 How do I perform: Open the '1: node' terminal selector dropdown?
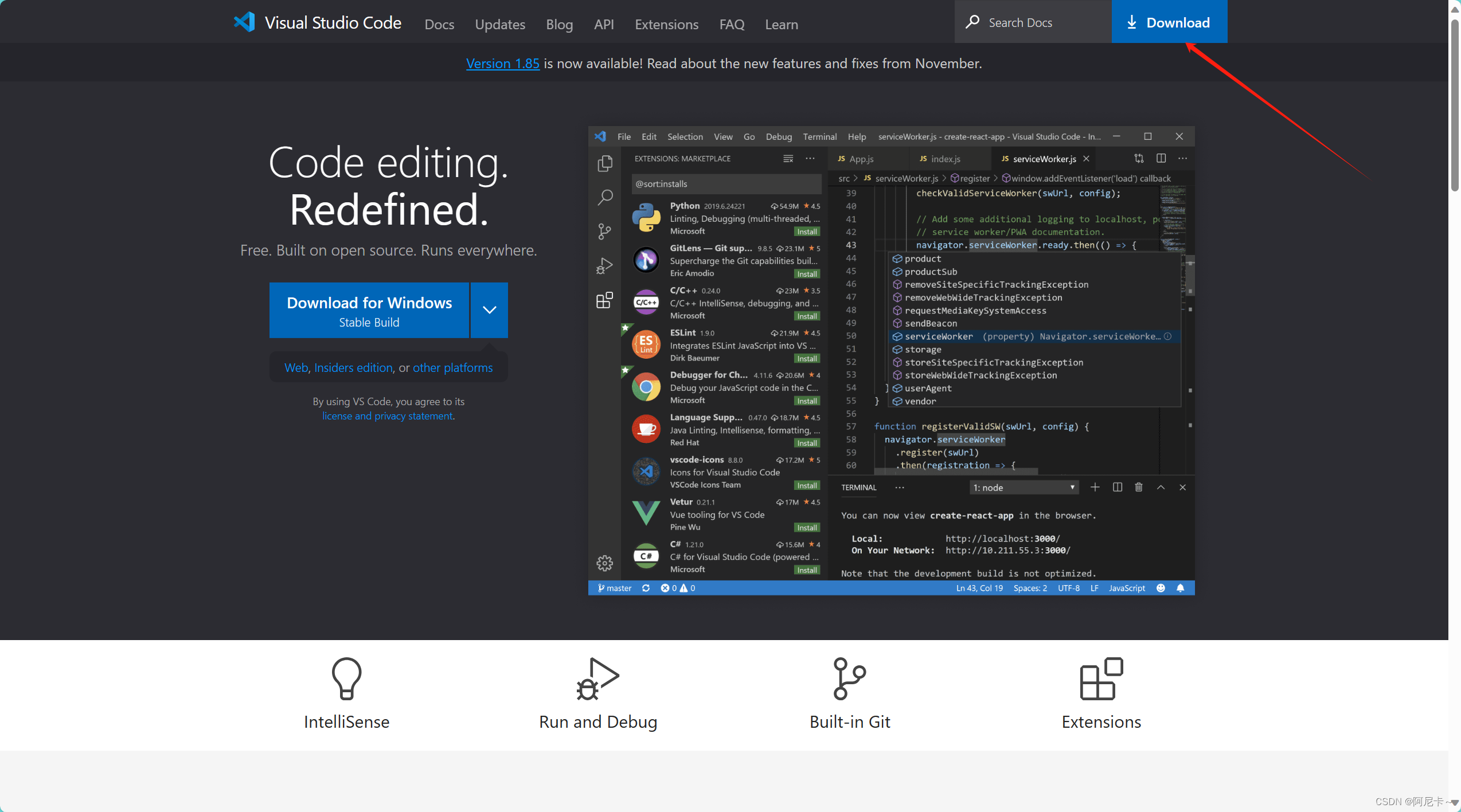(1024, 488)
